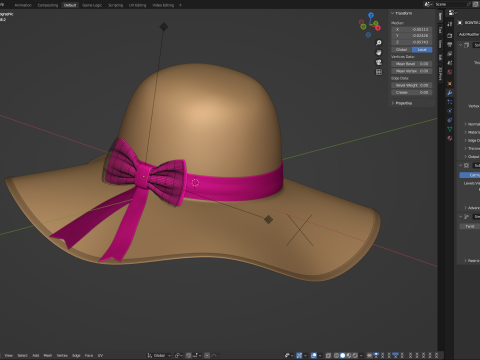480x360 pixels.
Task: Open the Material properties sphere icon
Action: (x=450, y=138)
